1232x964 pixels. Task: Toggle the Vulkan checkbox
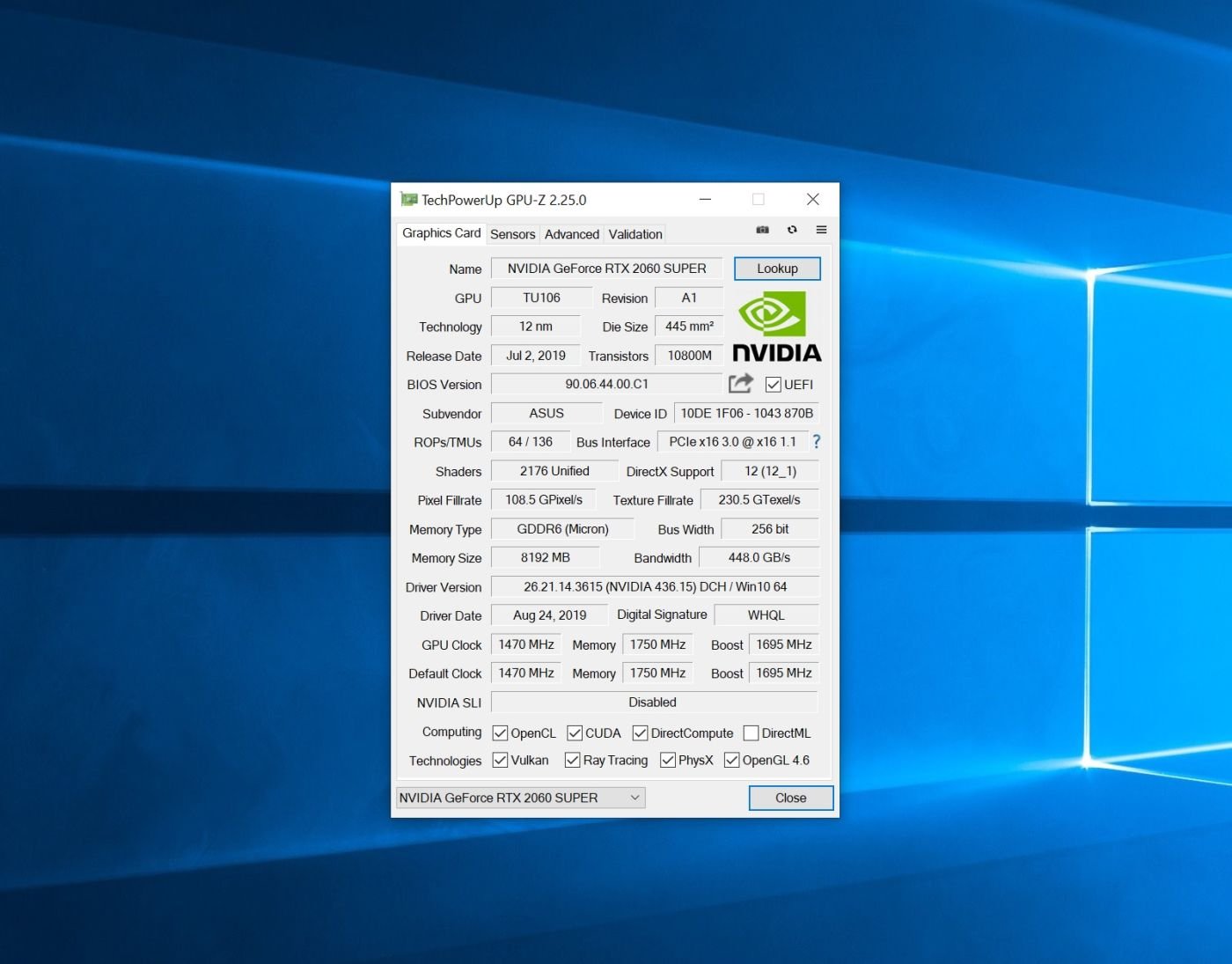click(x=500, y=760)
